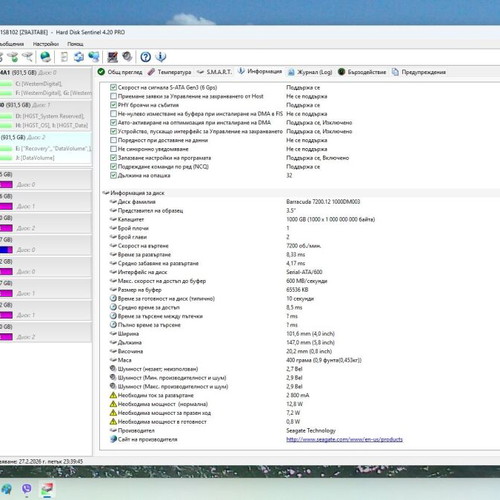
Task: Open the Журнал (Log) tab
Action: (x=310, y=72)
